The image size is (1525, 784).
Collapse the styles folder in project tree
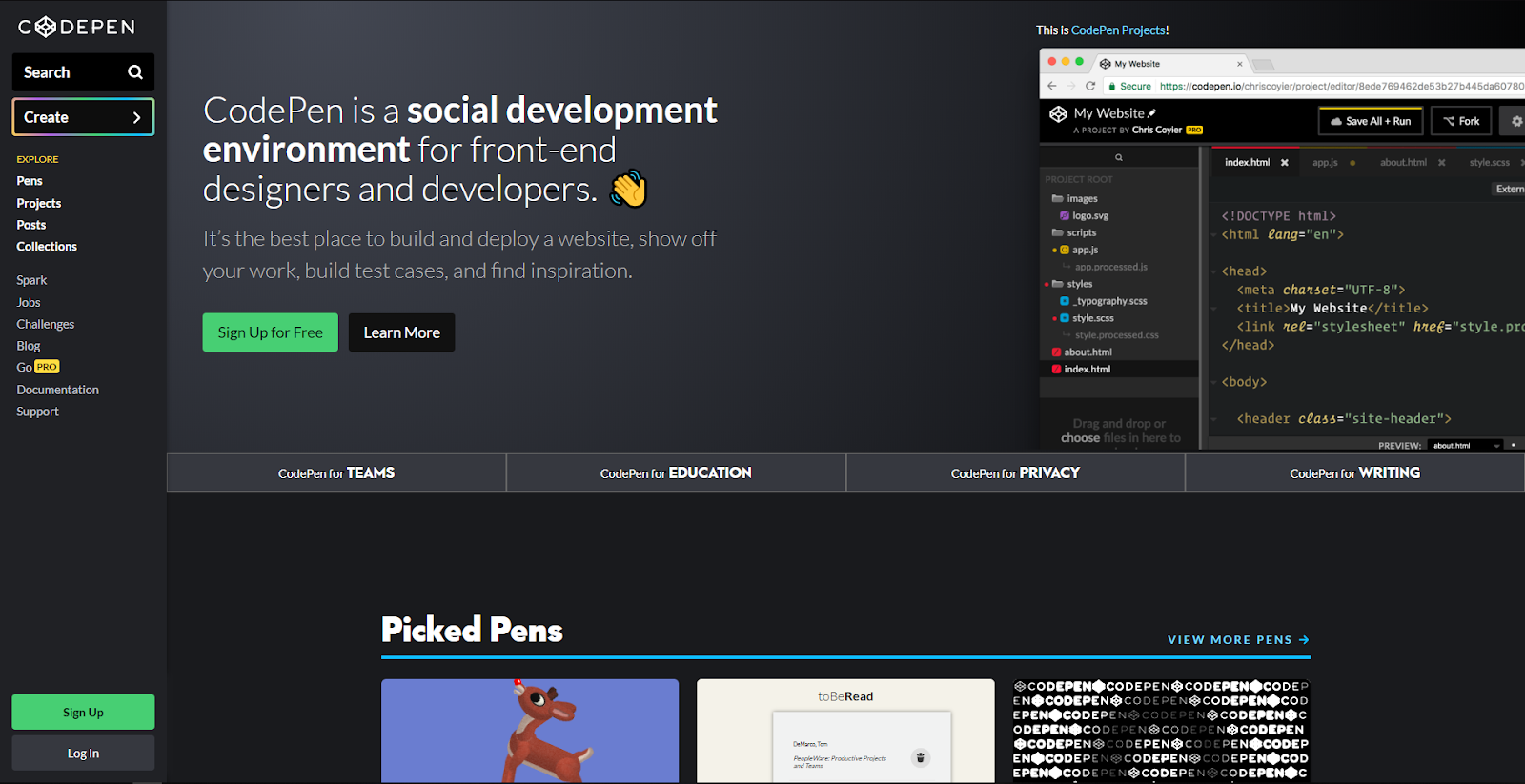(x=1073, y=284)
